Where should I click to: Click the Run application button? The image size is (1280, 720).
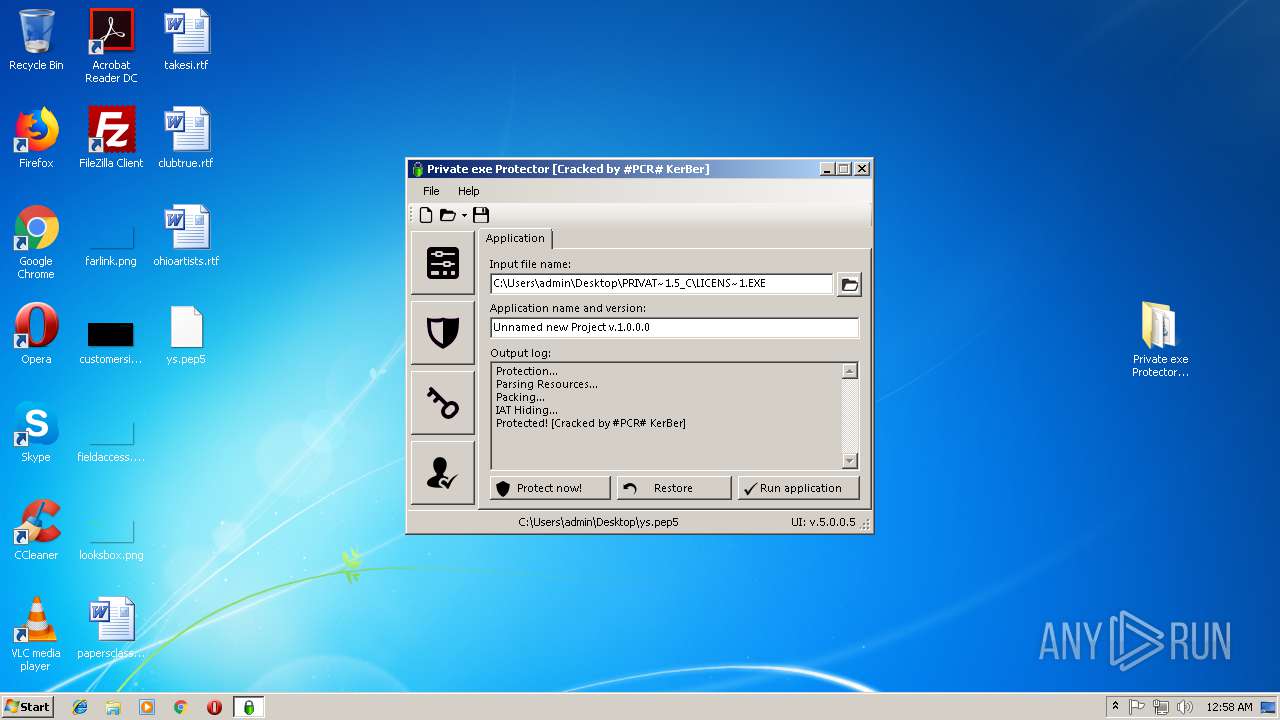(x=798, y=488)
